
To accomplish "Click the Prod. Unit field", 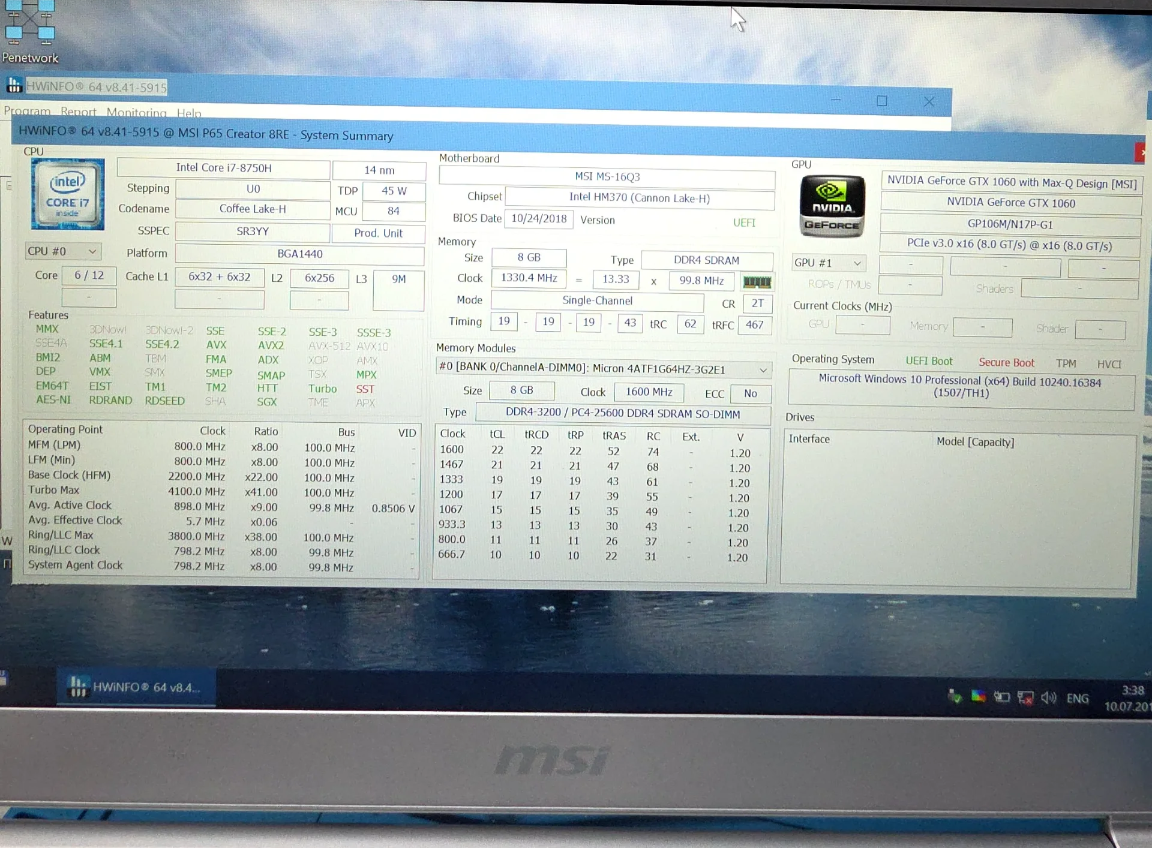I will [x=378, y=233].
